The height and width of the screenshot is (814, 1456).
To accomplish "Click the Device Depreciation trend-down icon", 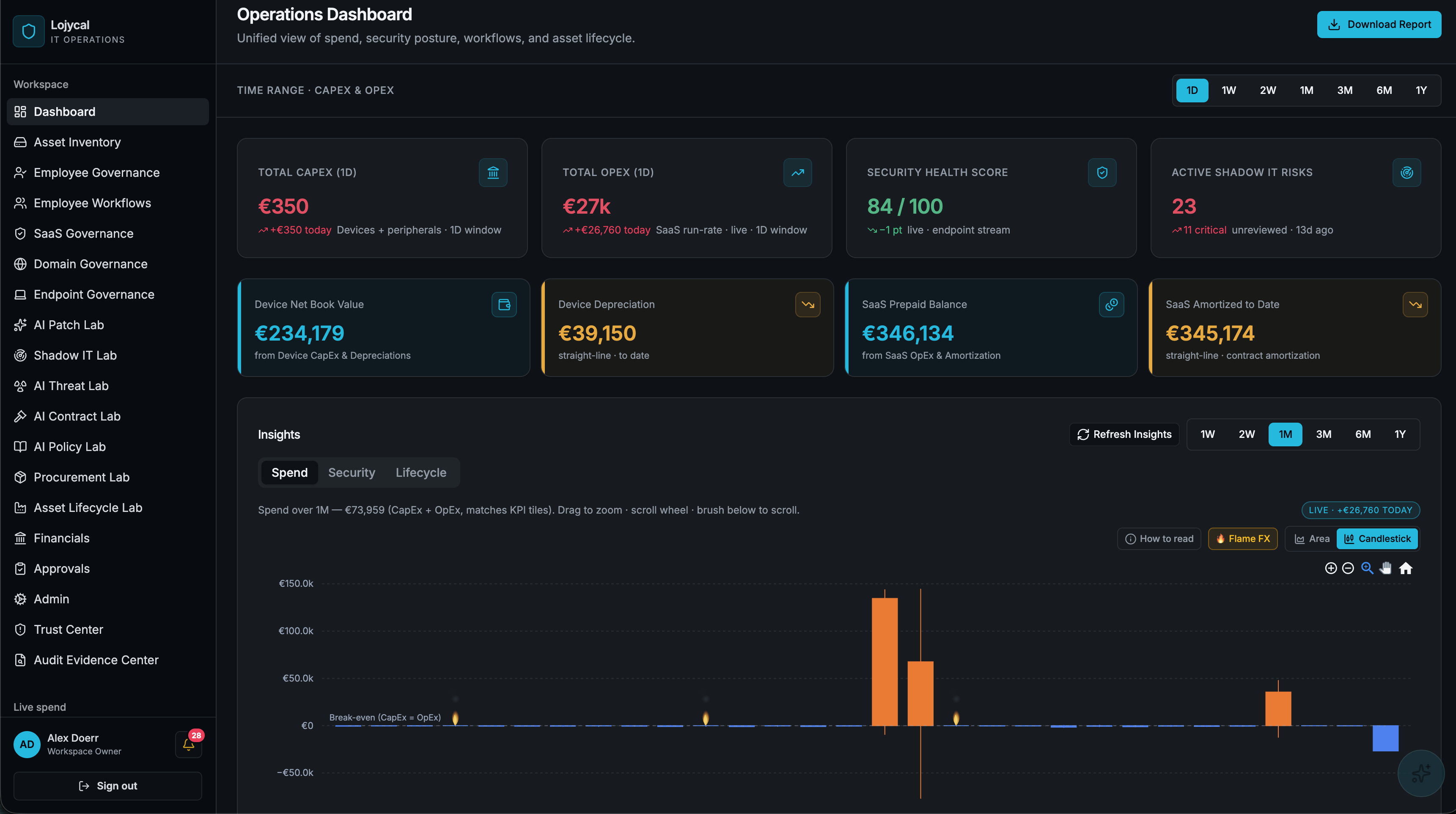I will (808, 305).
